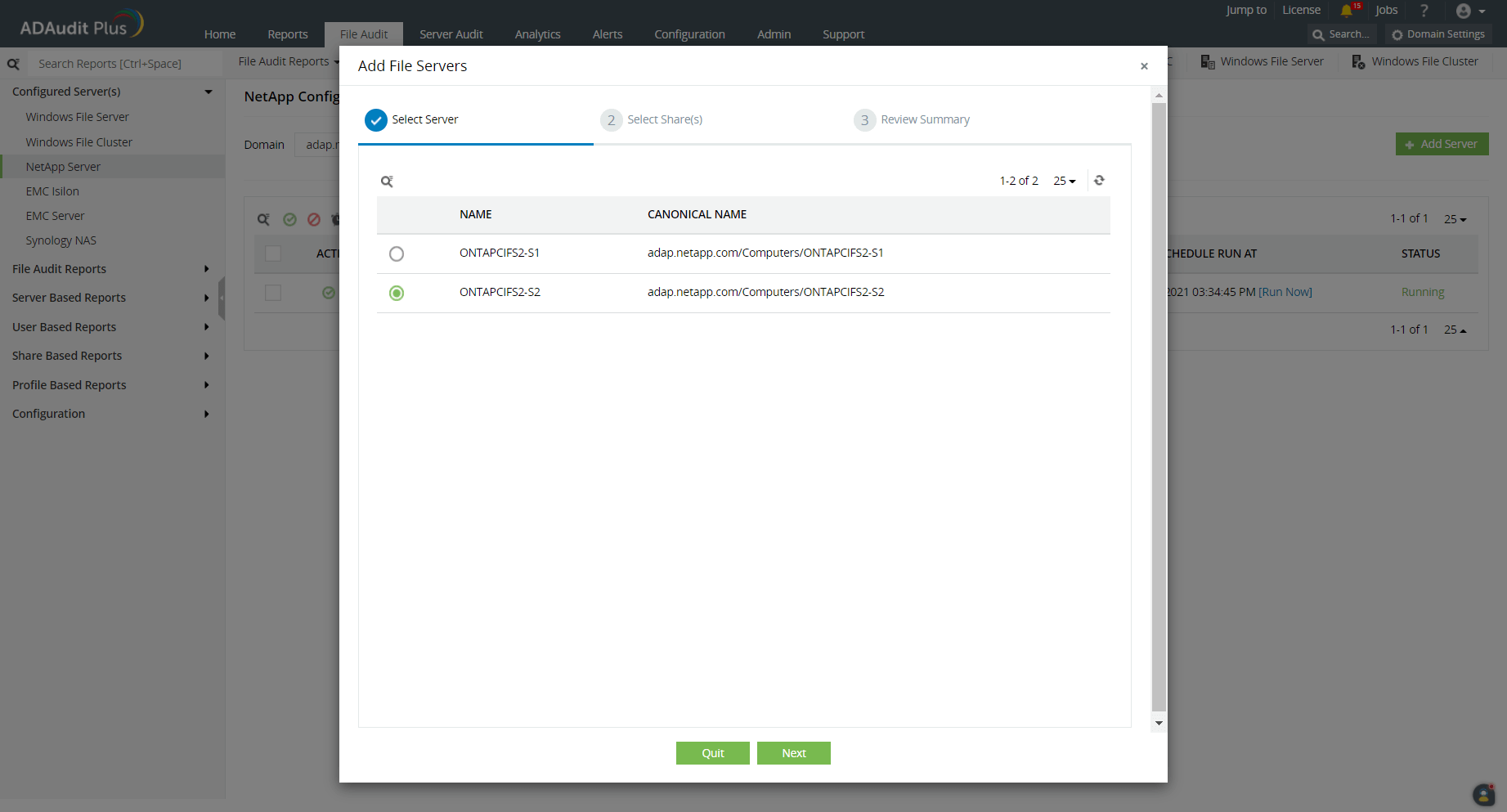Click the sidebar search reports magnifier icon
Viewport: 1507px width, 812px height.
[13, 64]
